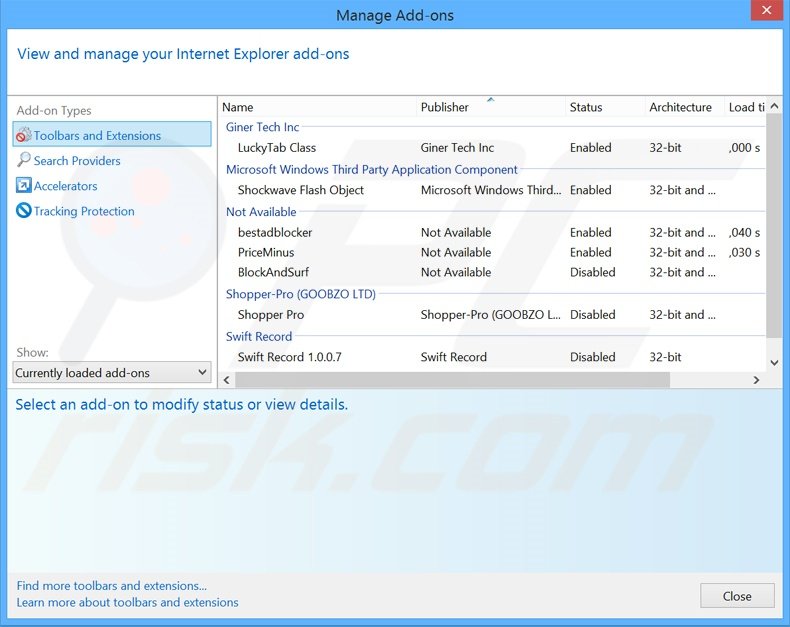Open Tracking Protection add-on type

(84, 211)
